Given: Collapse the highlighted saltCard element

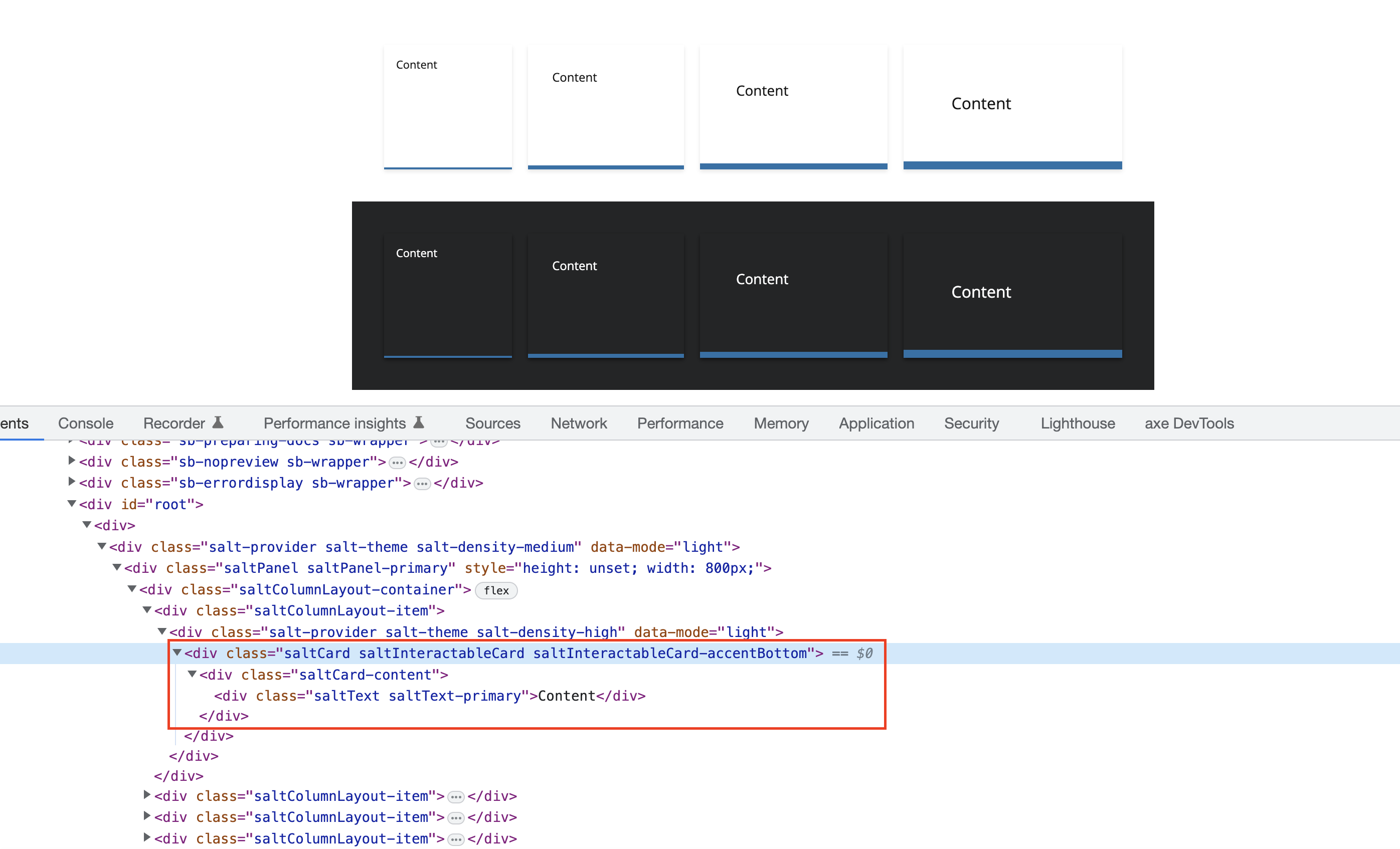Looking at the screenshot, I should [178, 653].
